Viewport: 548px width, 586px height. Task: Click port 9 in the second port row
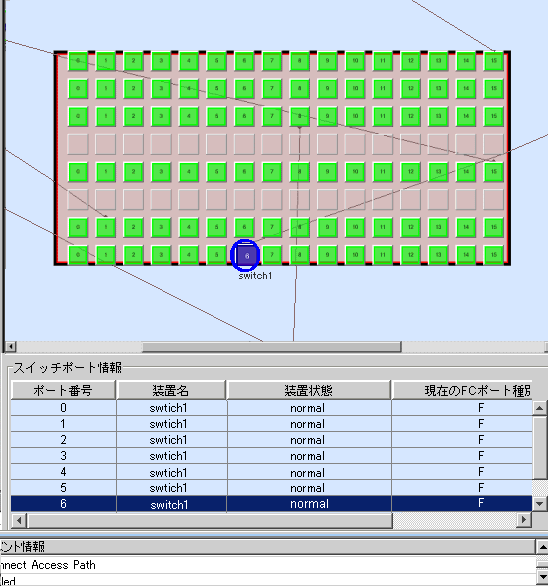(x=327, y=89)
